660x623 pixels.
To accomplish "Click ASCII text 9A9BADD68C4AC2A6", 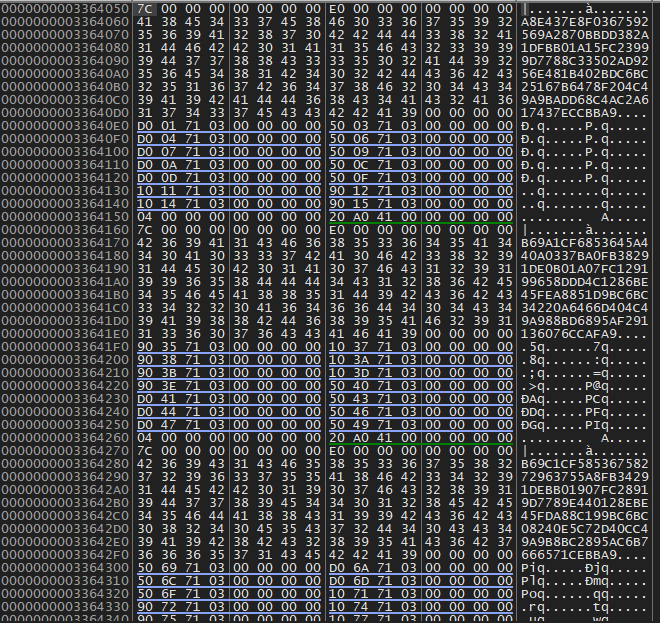I will point(585,100).
